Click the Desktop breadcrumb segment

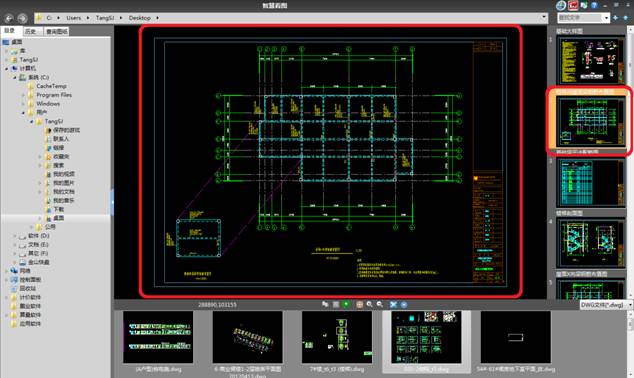pos(139,18)
